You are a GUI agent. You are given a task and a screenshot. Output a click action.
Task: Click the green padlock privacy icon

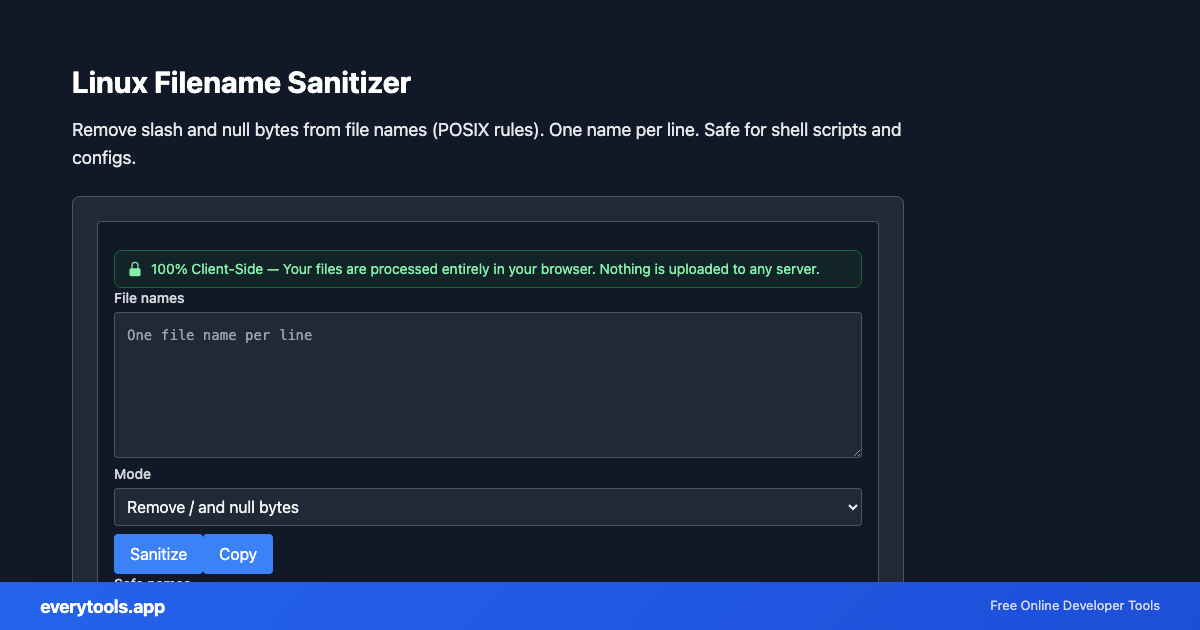pos(135,268)
